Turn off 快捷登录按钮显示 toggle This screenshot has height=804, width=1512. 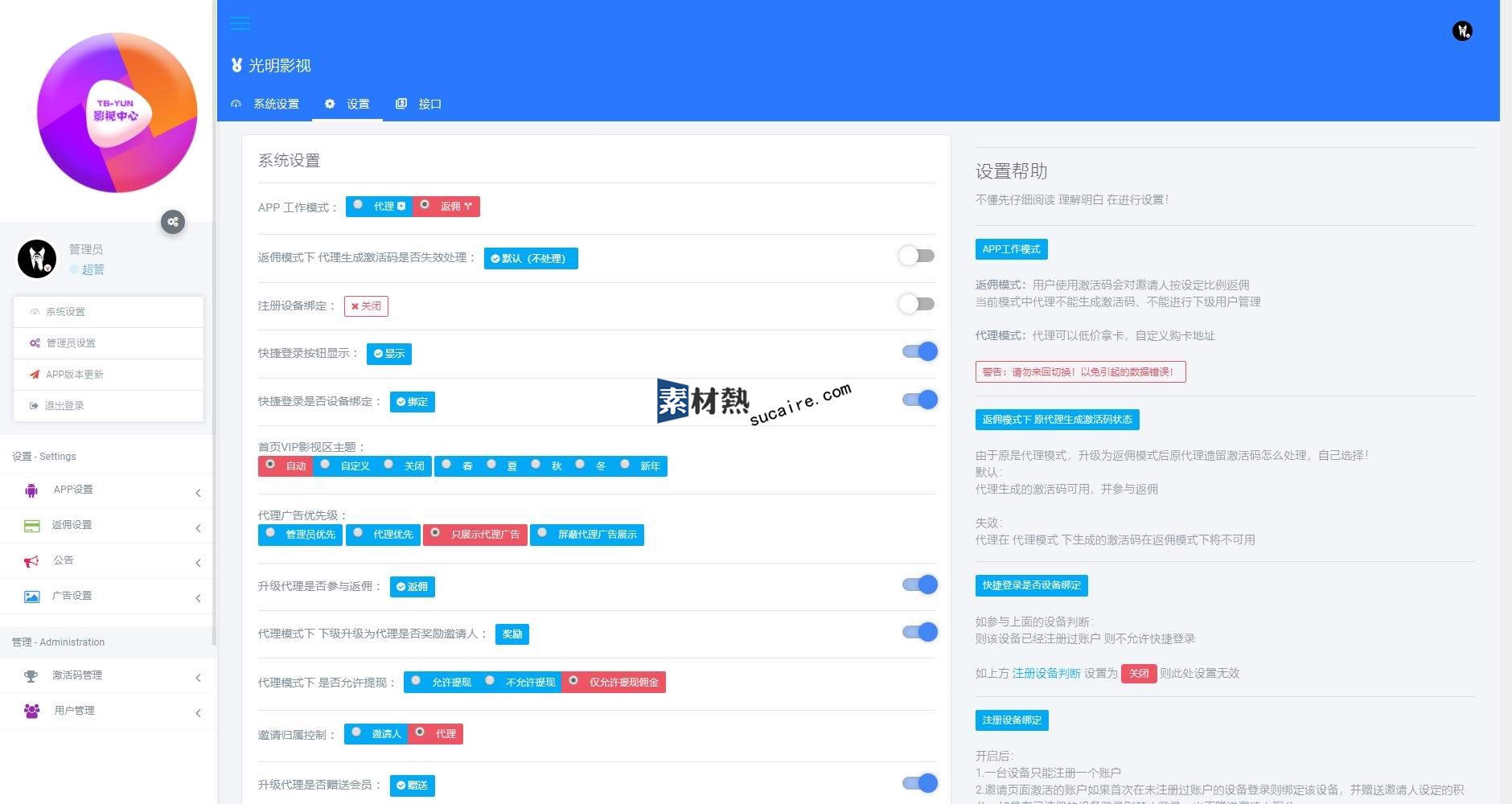[919, 351]
